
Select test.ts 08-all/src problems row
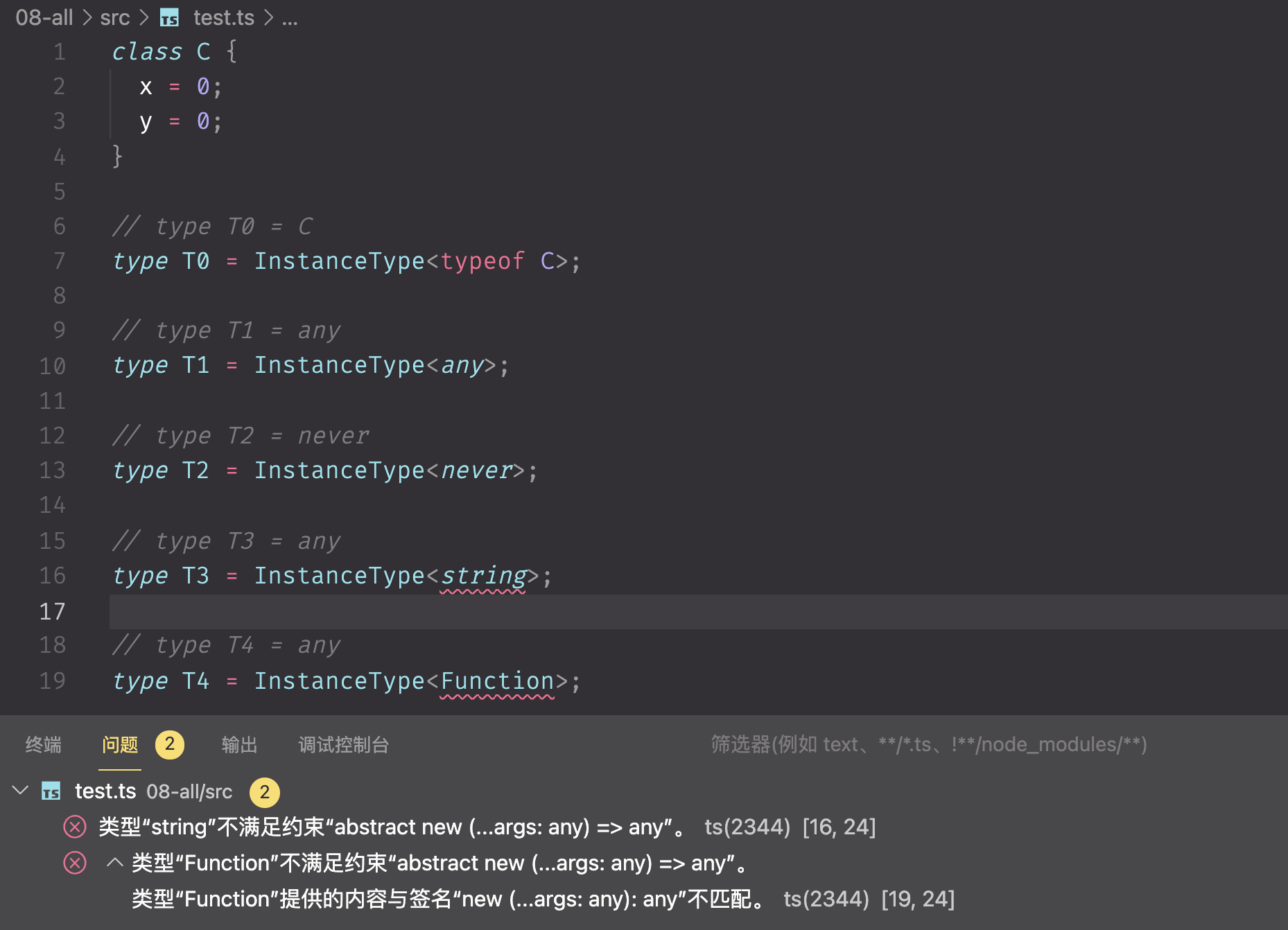pyautogui.click(x=644, y=791)
